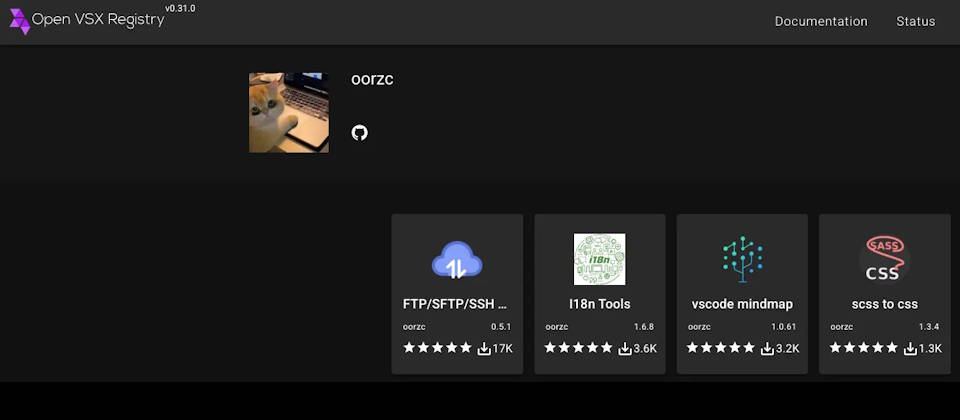Open the I18n Tools extension title
Image resolution: width=960 pixels, height=420 pixels.
pos(599,304)
